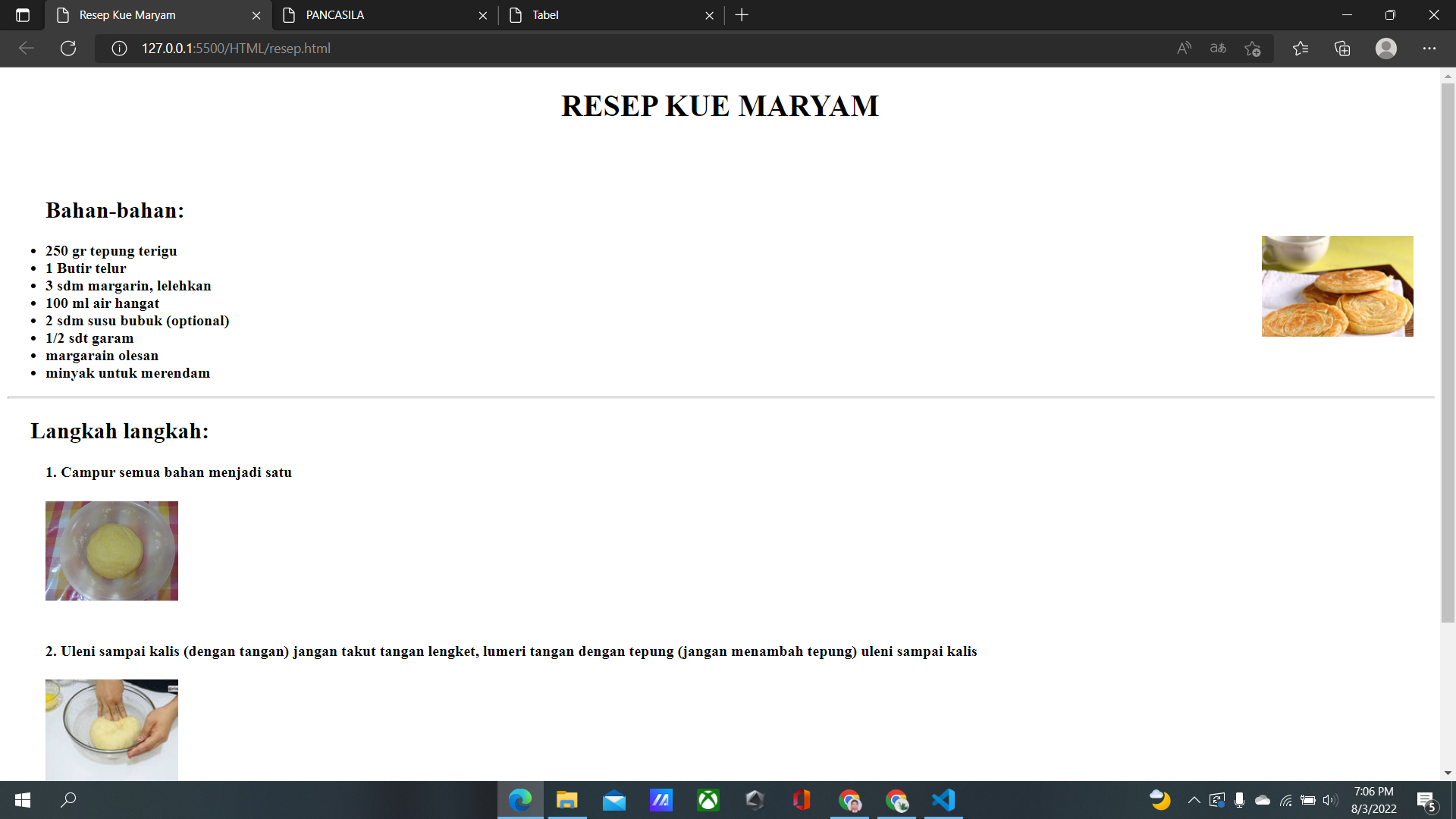Image resolution: width=1456 pixels, height=819 pixels.
Task: Add this page to favorites via star icon
Action: (1253, 48)
